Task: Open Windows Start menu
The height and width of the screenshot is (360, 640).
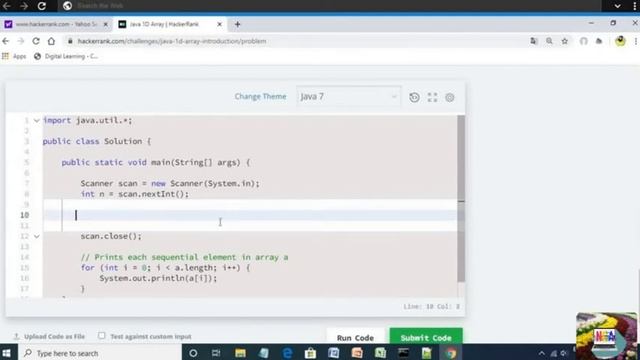Action: pos(7,353)
